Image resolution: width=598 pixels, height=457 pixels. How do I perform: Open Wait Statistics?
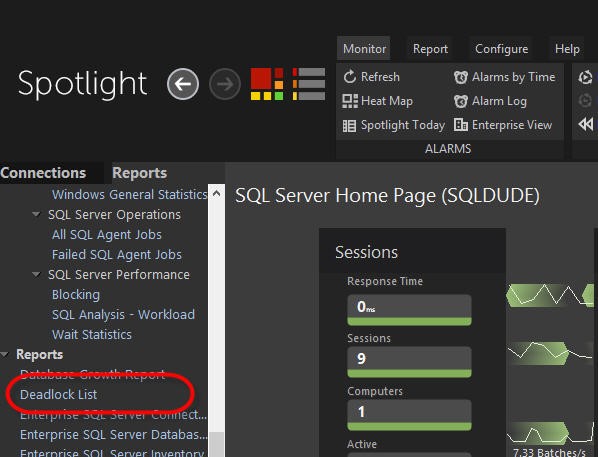click(x=92, y=335)
